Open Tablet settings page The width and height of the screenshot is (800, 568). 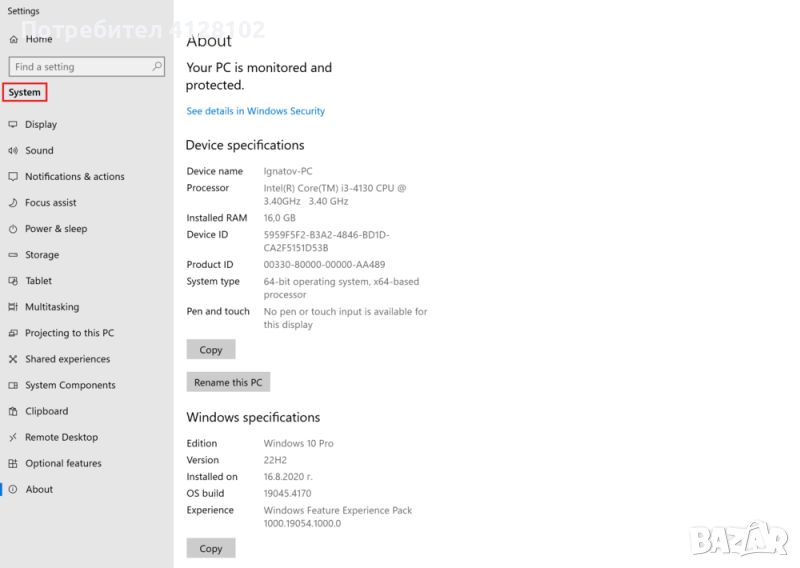click(x=38, y=281)
